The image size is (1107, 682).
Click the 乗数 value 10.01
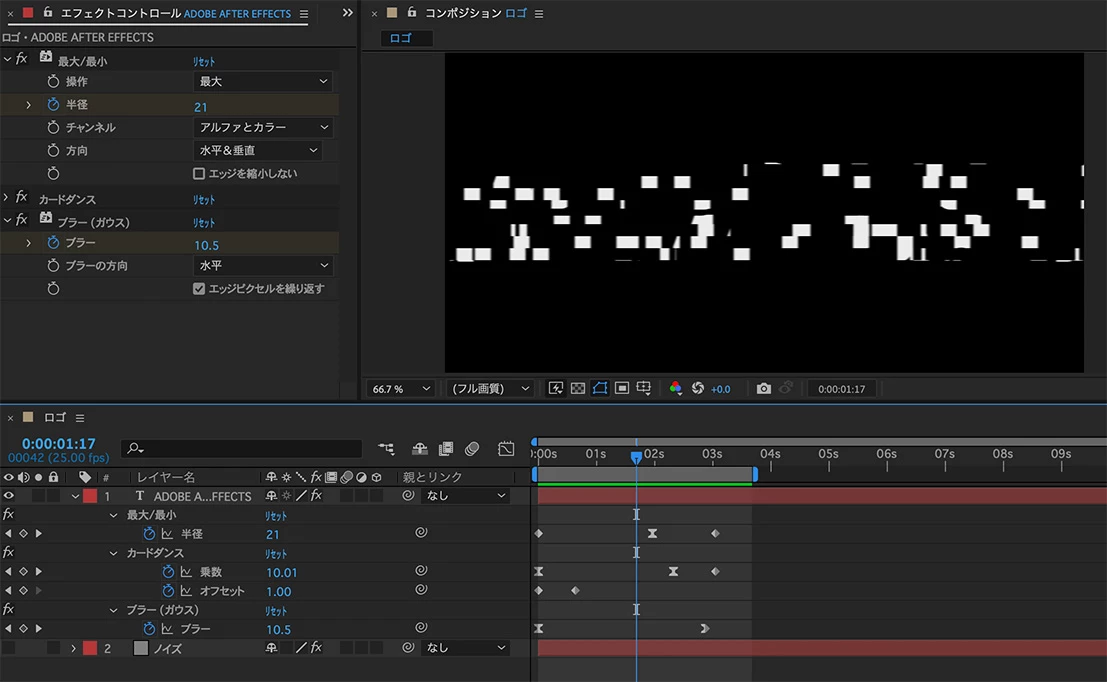[282, 573]
